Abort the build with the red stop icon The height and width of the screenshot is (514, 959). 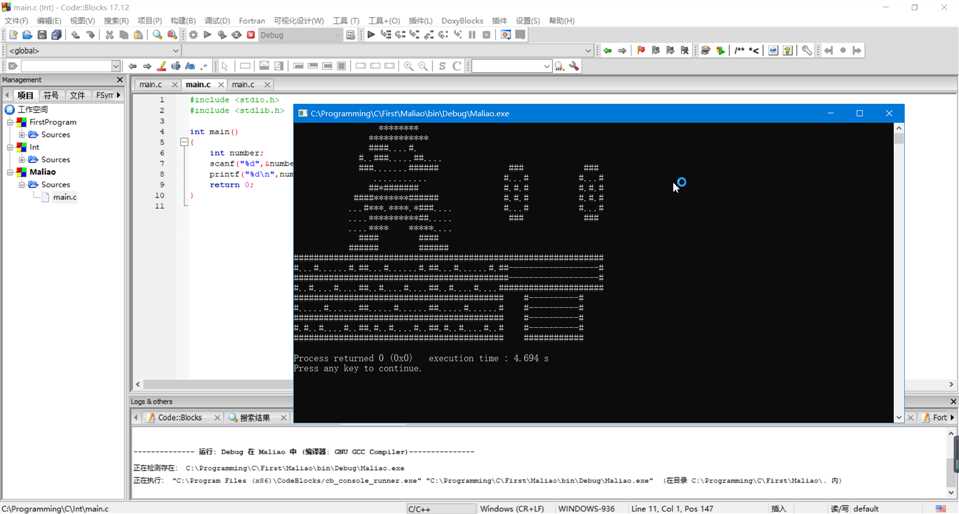251,35
